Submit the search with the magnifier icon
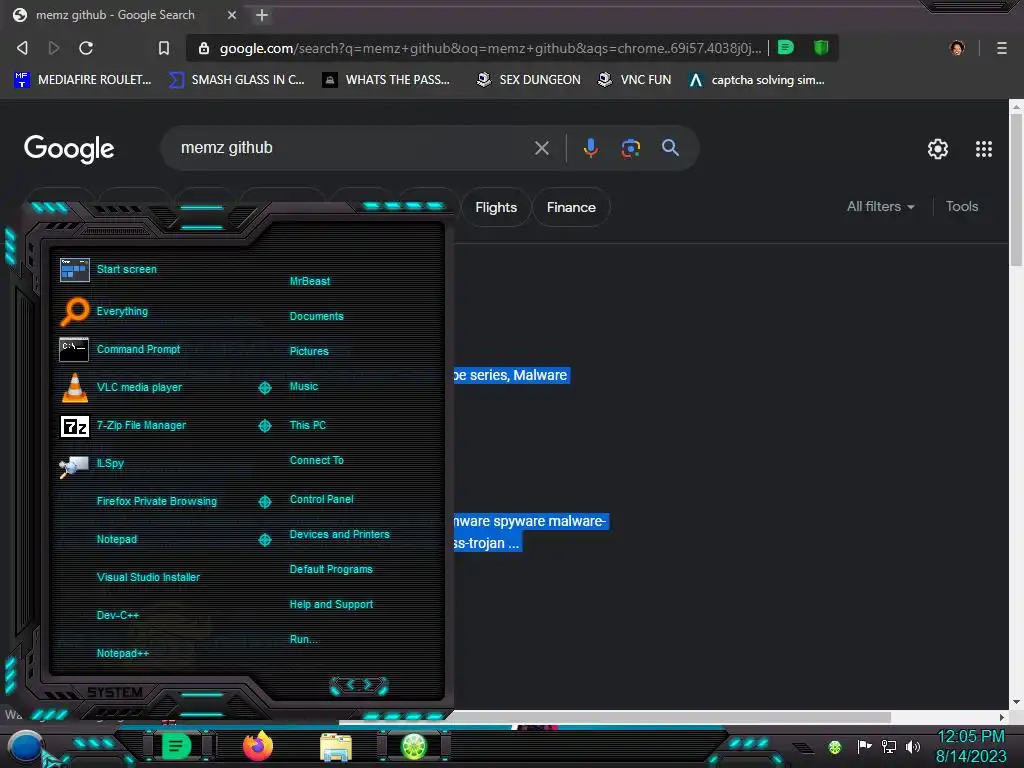 670,148
